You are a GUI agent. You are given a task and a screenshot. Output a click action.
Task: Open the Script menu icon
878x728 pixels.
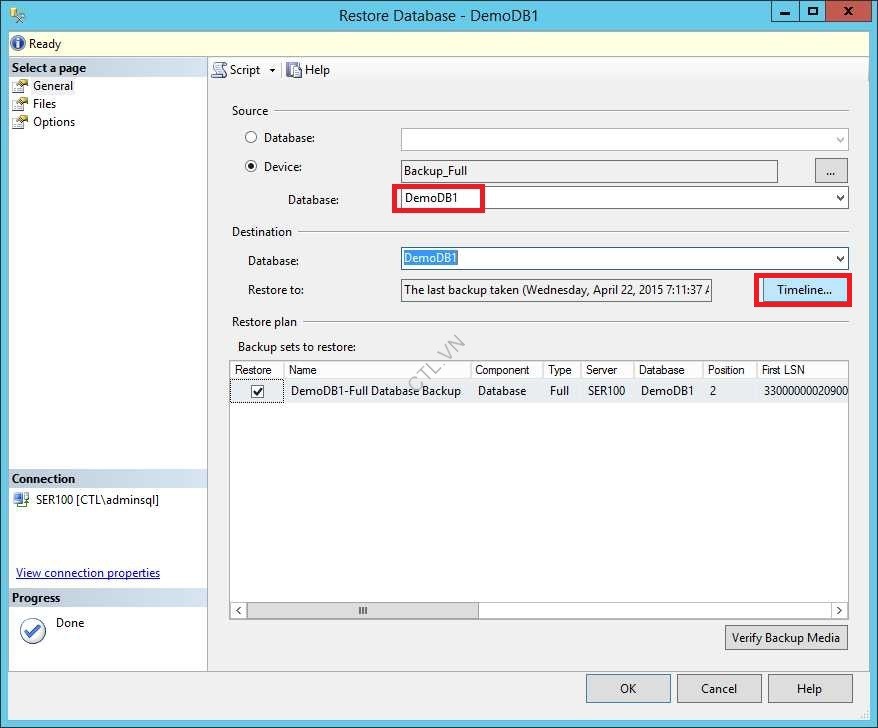pos(222,69)
